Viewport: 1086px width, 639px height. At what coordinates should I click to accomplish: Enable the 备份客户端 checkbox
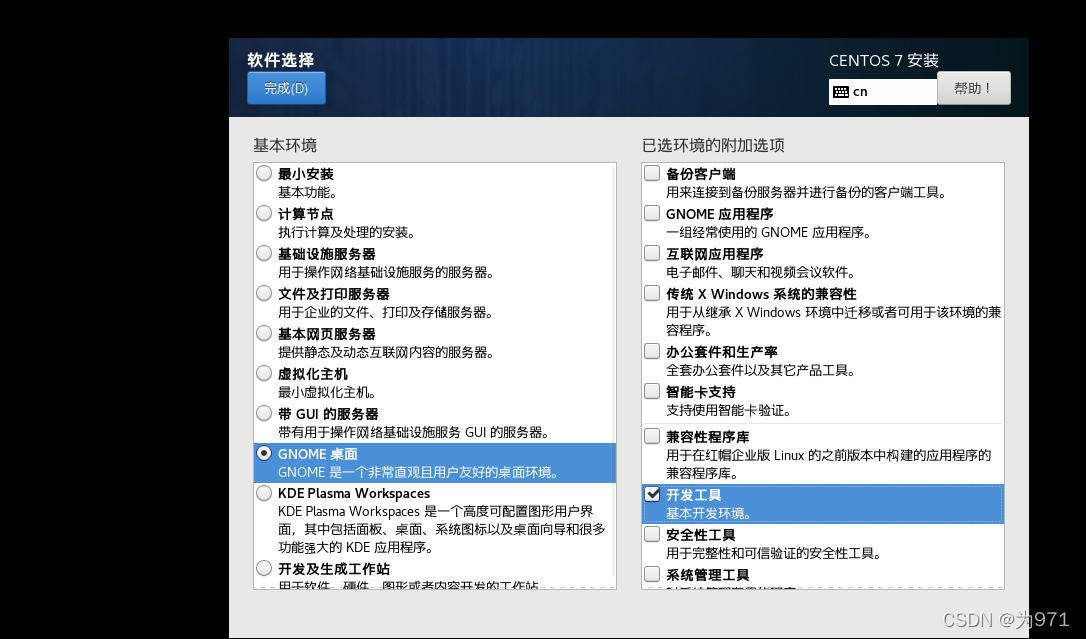(x=652, y=173)
